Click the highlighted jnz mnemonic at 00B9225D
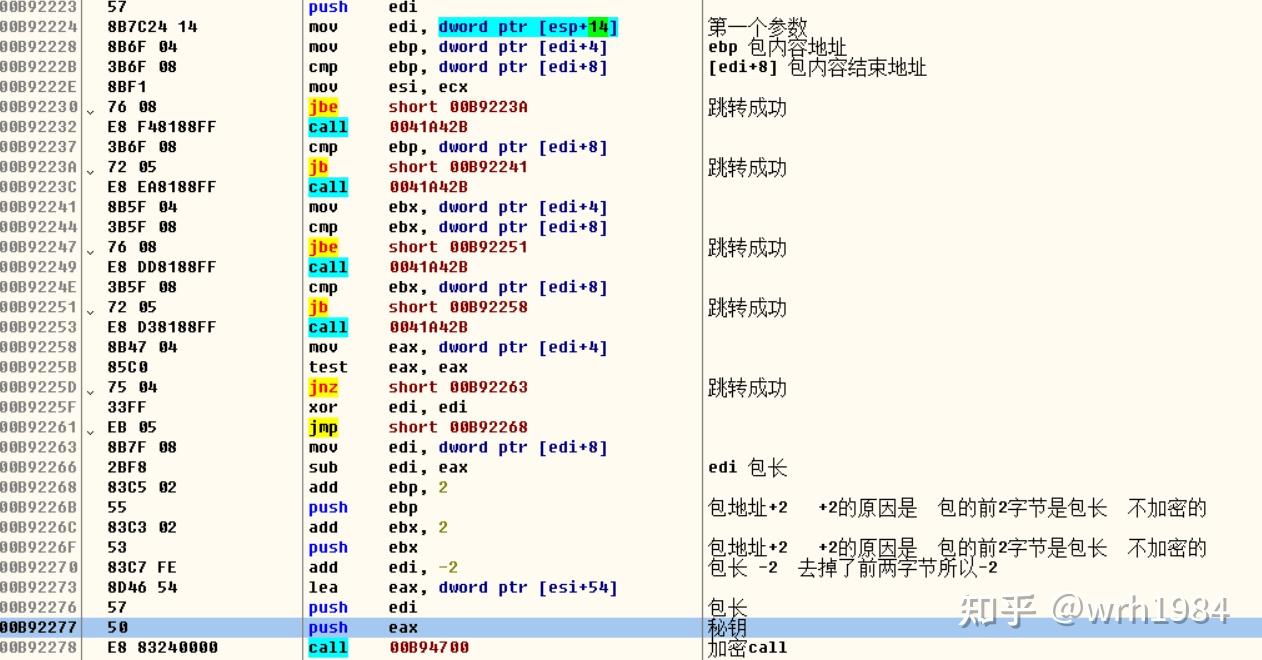The width and height of the screenshot is (1262, 660). click(322, 386)
